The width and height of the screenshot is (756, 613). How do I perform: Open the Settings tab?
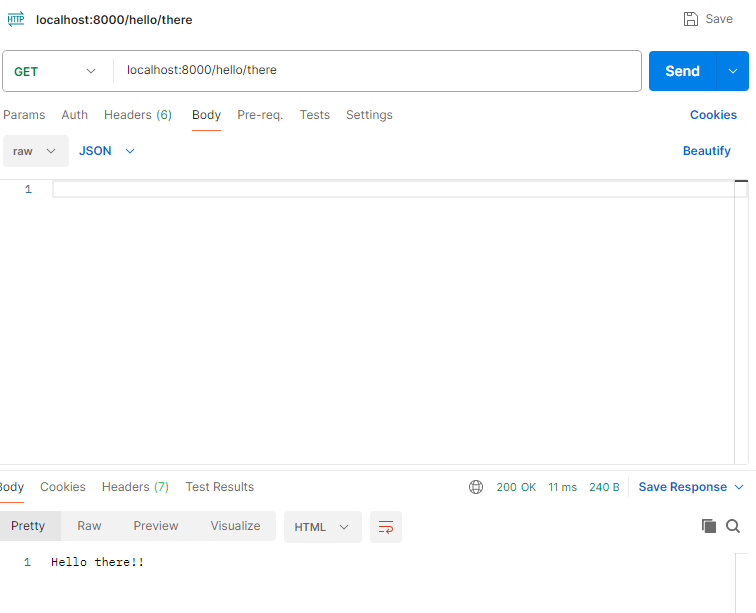369,115
